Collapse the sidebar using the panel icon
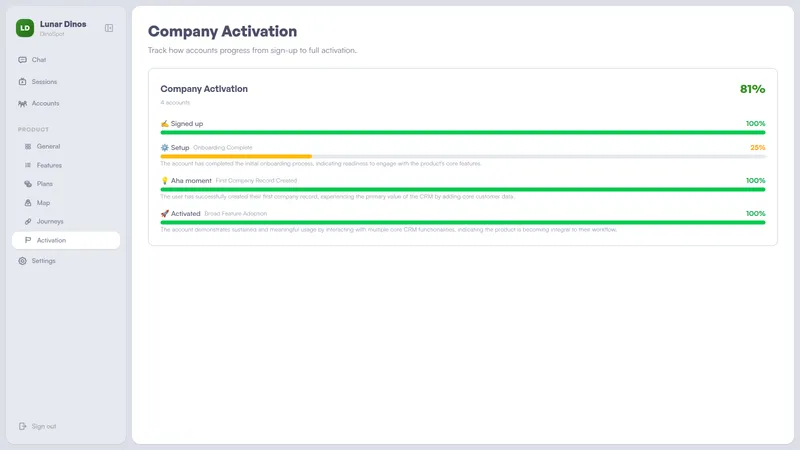800x450 pixels. coord(109,28)
